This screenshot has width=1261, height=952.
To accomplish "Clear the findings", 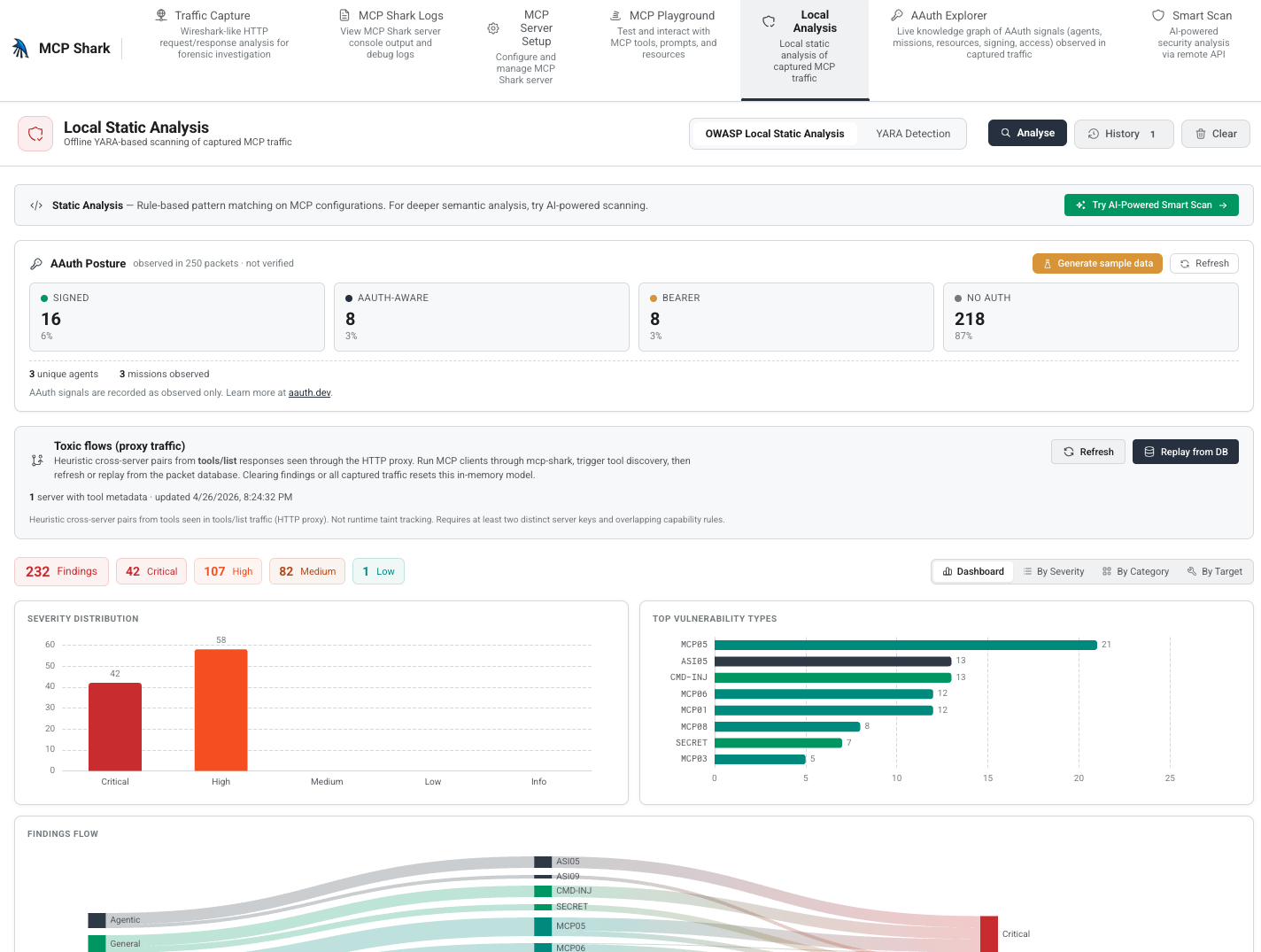I will coord(1216,134).
